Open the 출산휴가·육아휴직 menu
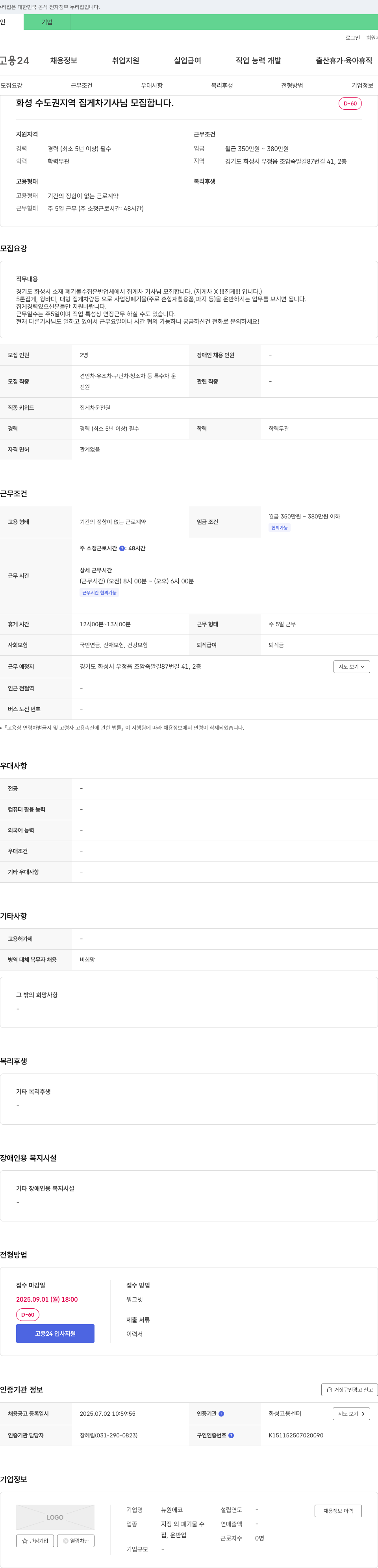Image resolution: width=378 pixels, height=1568 pixels. pos(344,60)
